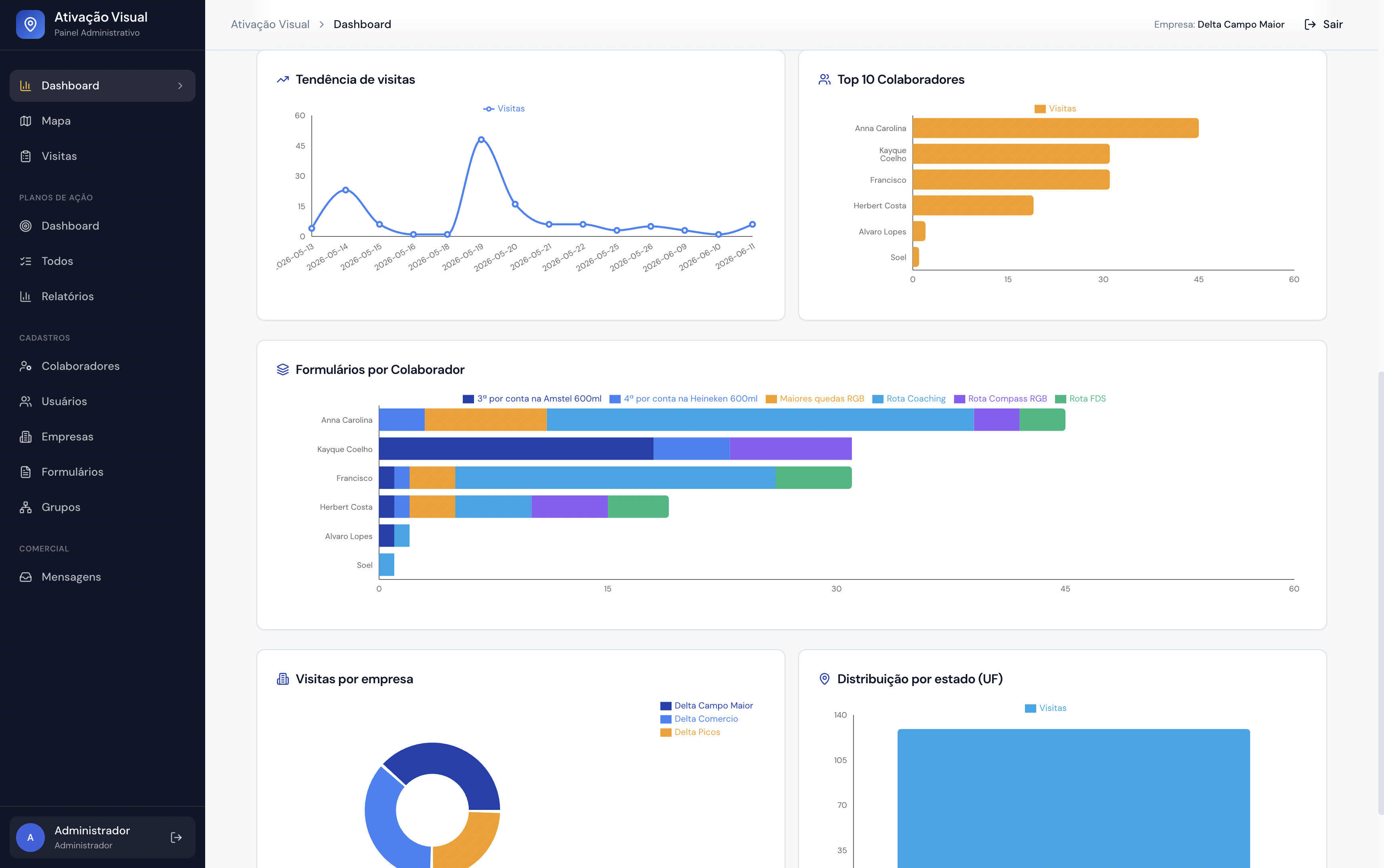Click the Delta Comercio legend swatch
The height and width of the screenshot is (868, 1384).
pyautogui.click(x=665, y=719)
